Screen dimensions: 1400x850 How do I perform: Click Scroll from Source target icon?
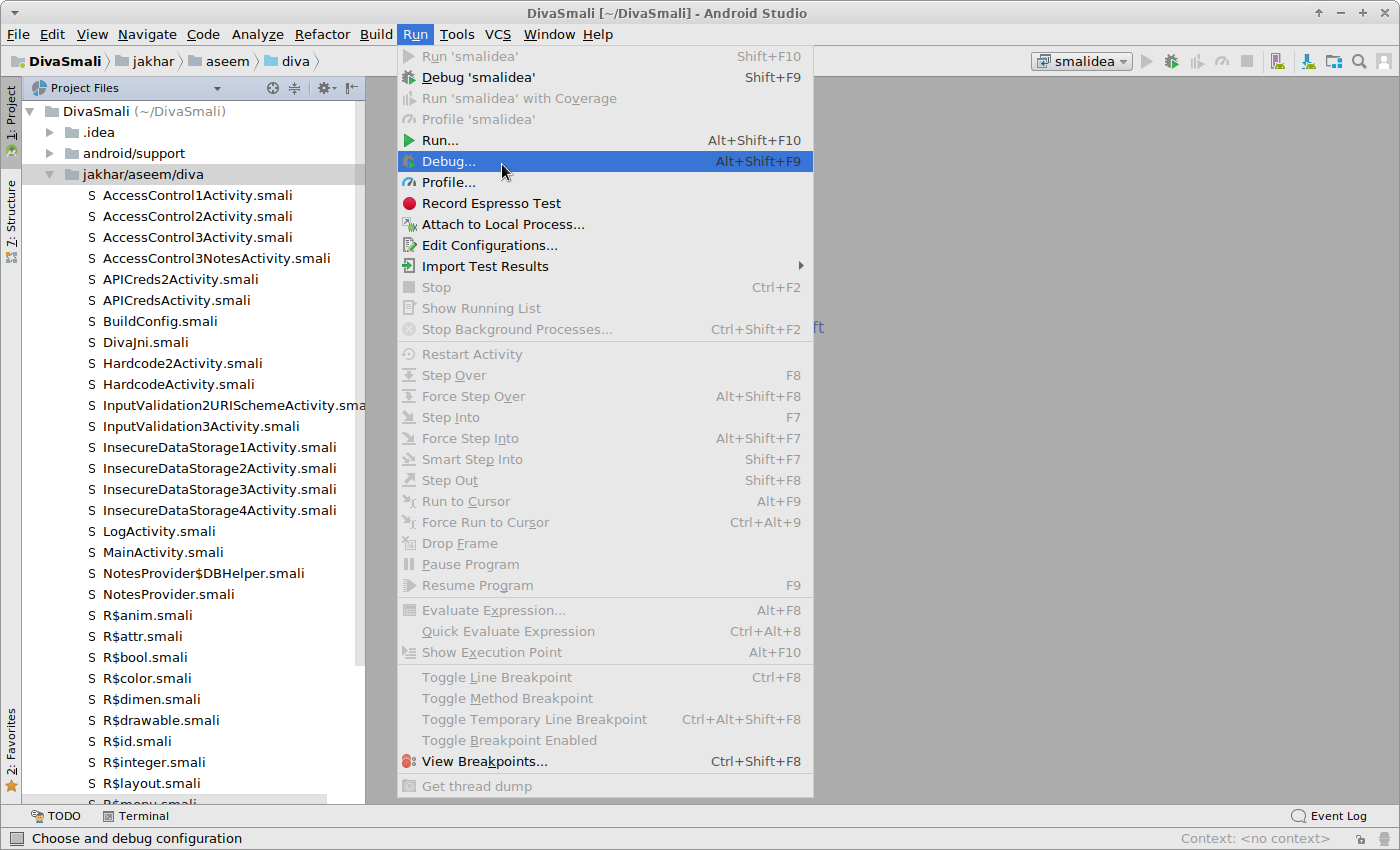pos(273,88)
